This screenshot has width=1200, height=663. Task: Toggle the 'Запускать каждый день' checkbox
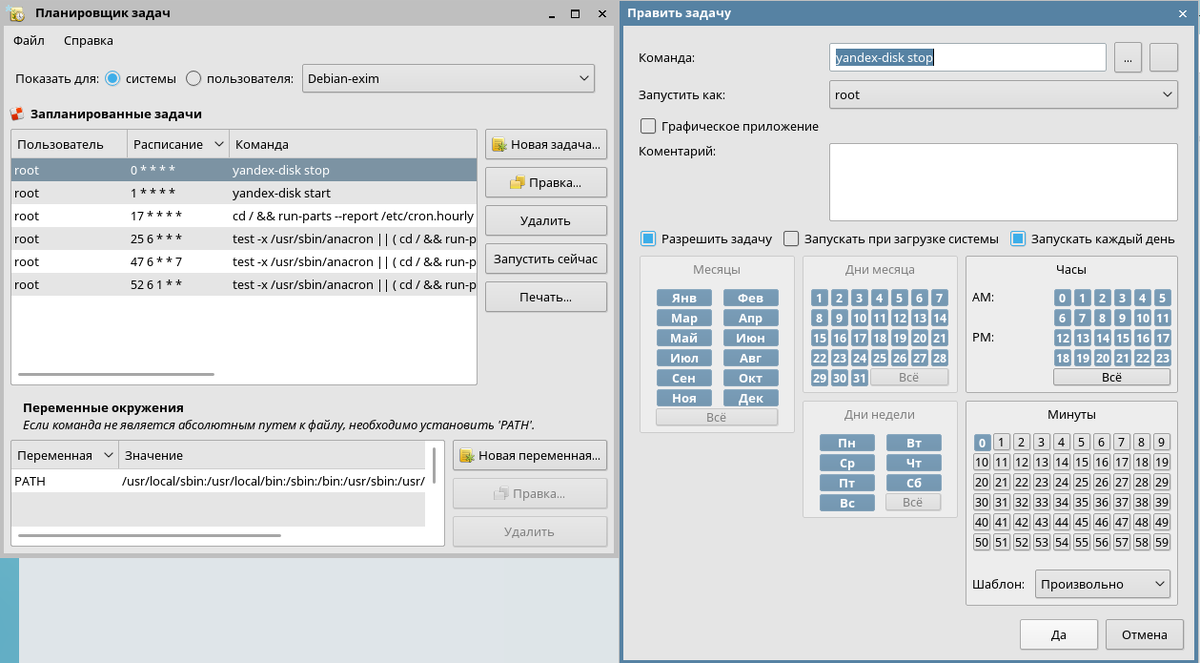[x=1018, y=239]
